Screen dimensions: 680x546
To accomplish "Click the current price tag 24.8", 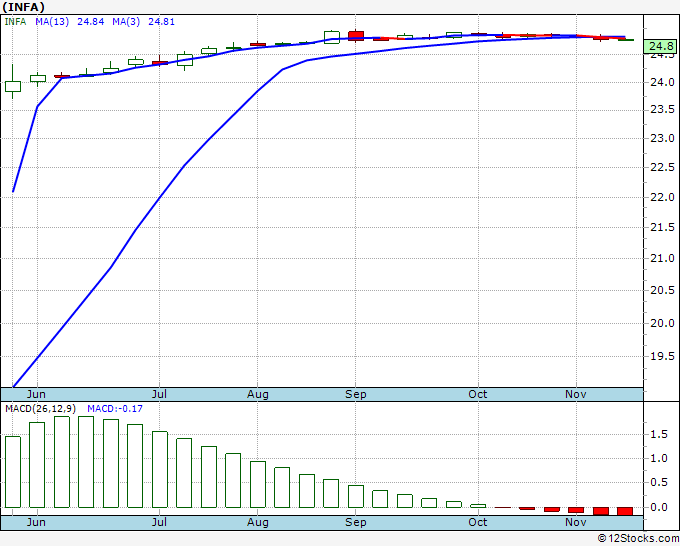I will (661, 46).
